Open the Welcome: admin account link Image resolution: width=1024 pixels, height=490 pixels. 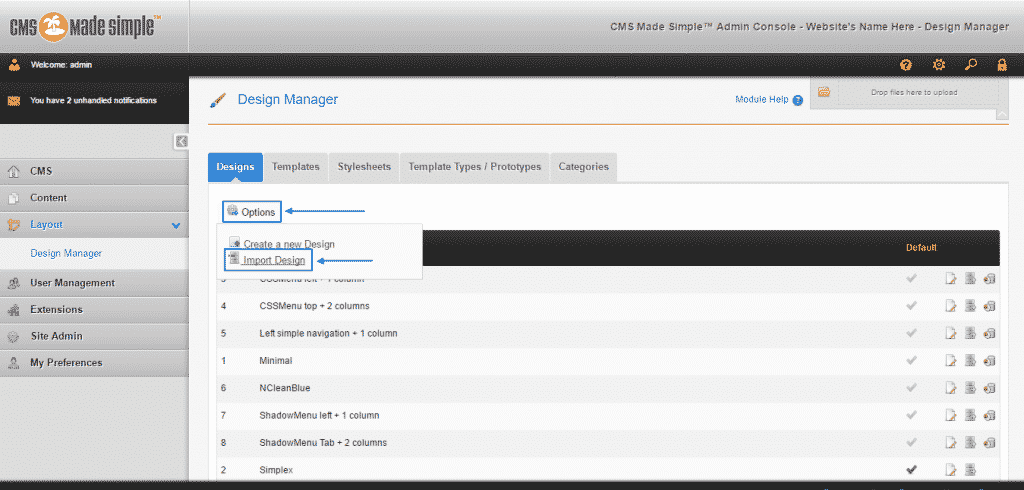click(61, 65)
